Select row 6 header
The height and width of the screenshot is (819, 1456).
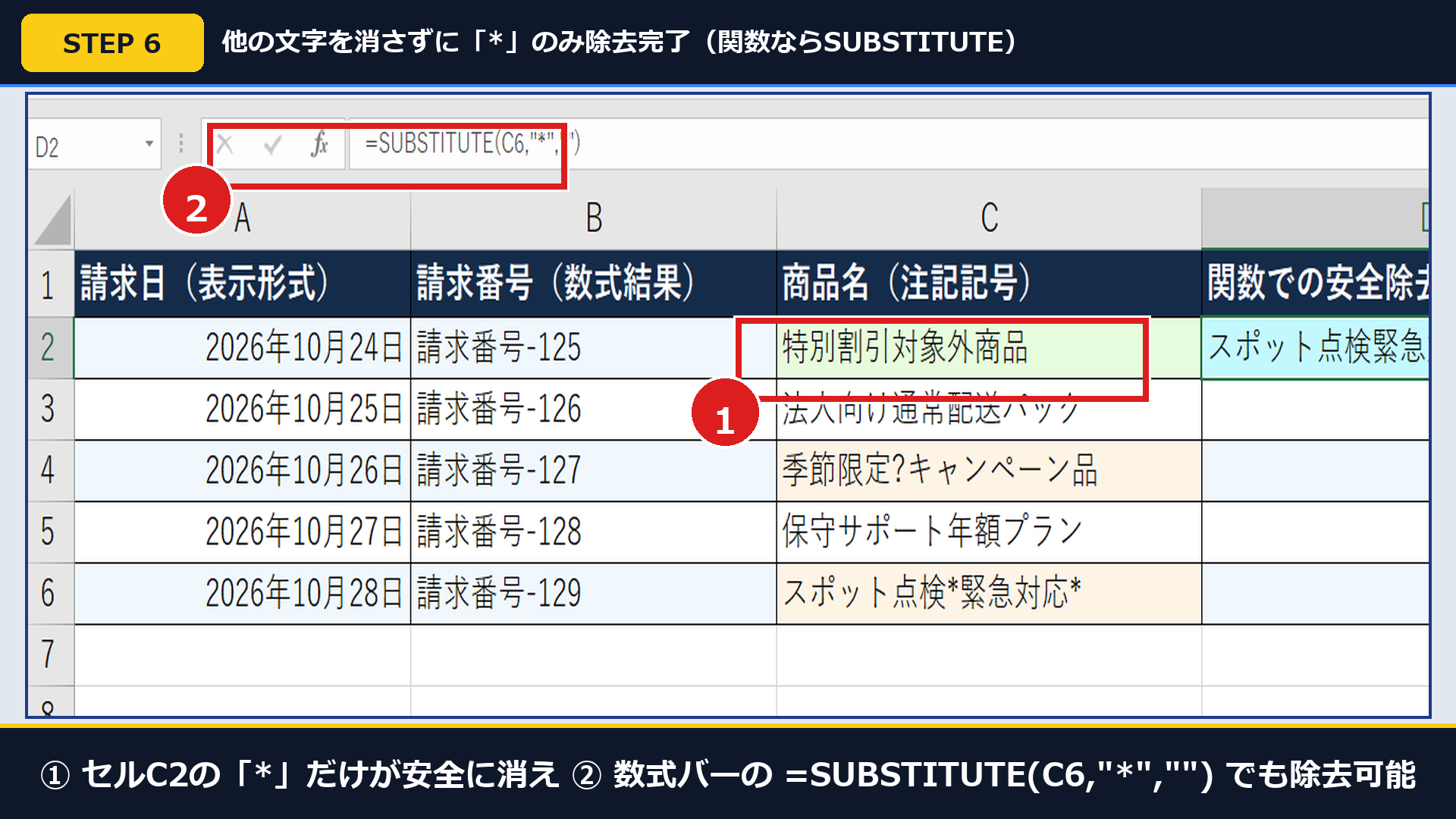pos(50,593)
